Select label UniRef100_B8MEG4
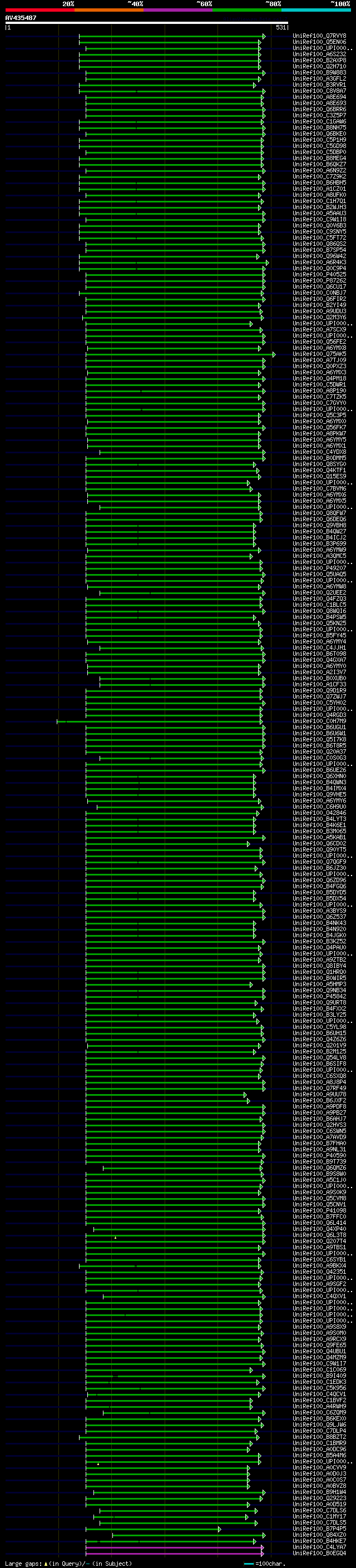 pyautogui.click(x=319, y=159)
